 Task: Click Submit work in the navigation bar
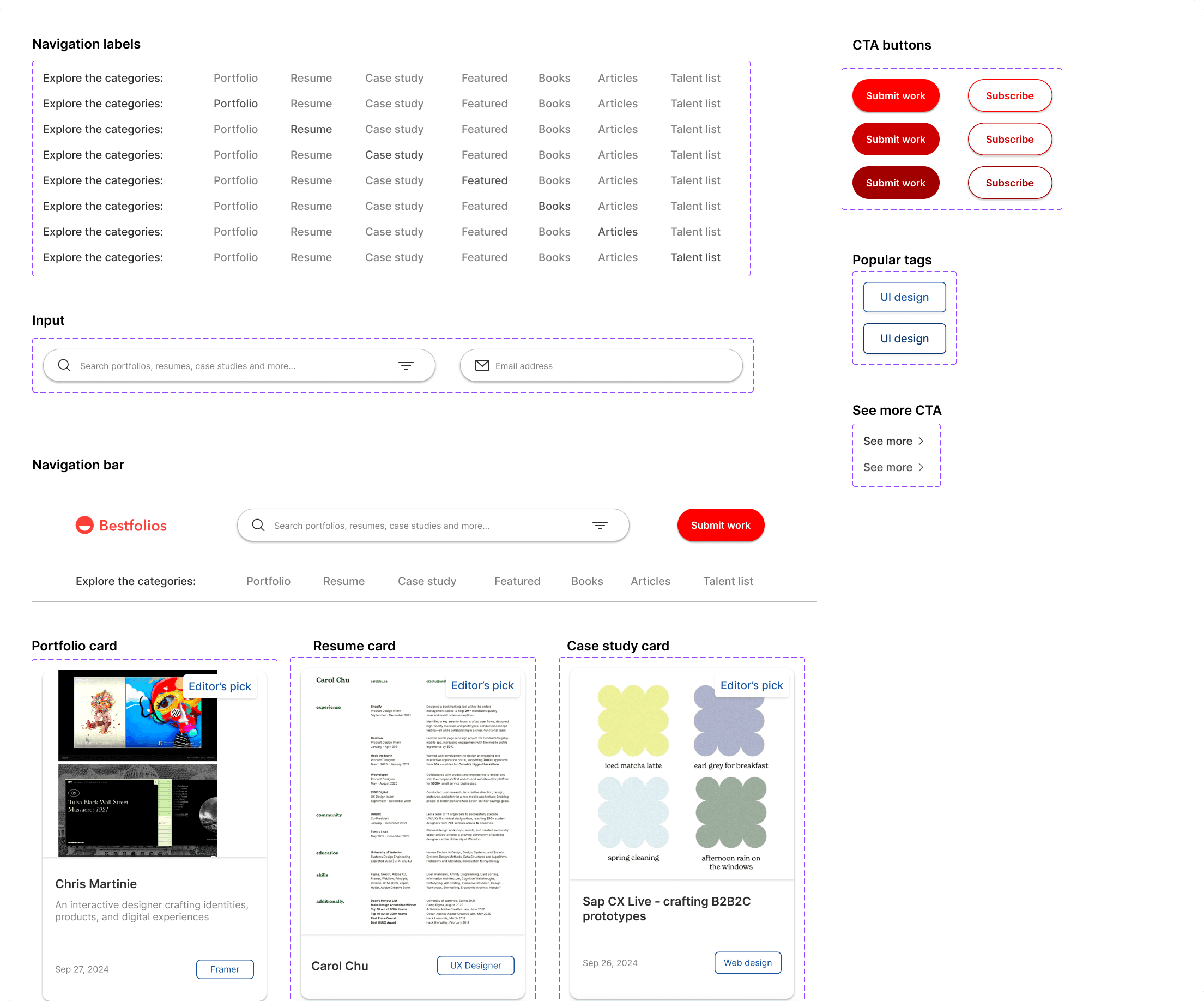pos(721,525)
